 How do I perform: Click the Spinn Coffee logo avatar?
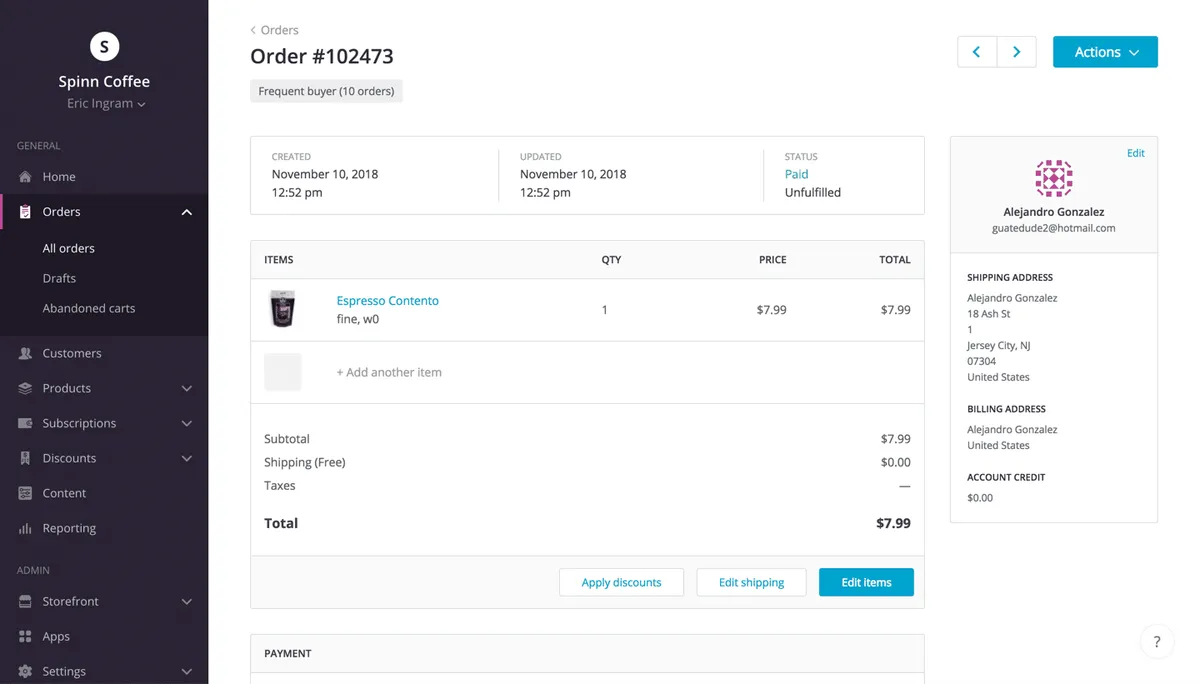pyautogui.click(x=104, y=46)
